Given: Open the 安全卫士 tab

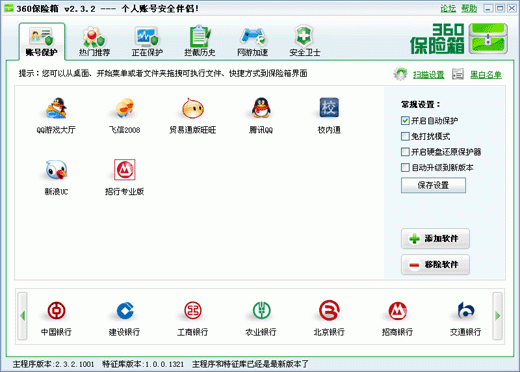Looking at the screenshot, I should pyautogui.click(x=305, y=42).
